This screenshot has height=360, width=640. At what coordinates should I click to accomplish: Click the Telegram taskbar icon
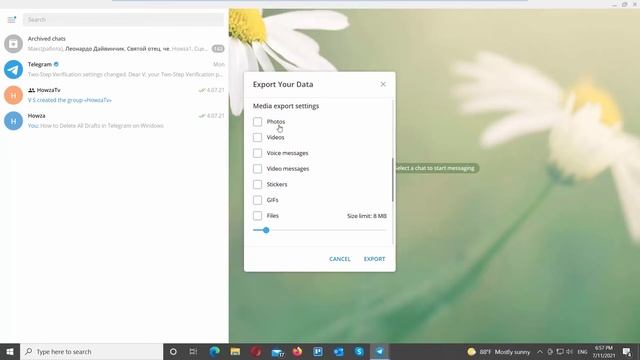(380, 351)
